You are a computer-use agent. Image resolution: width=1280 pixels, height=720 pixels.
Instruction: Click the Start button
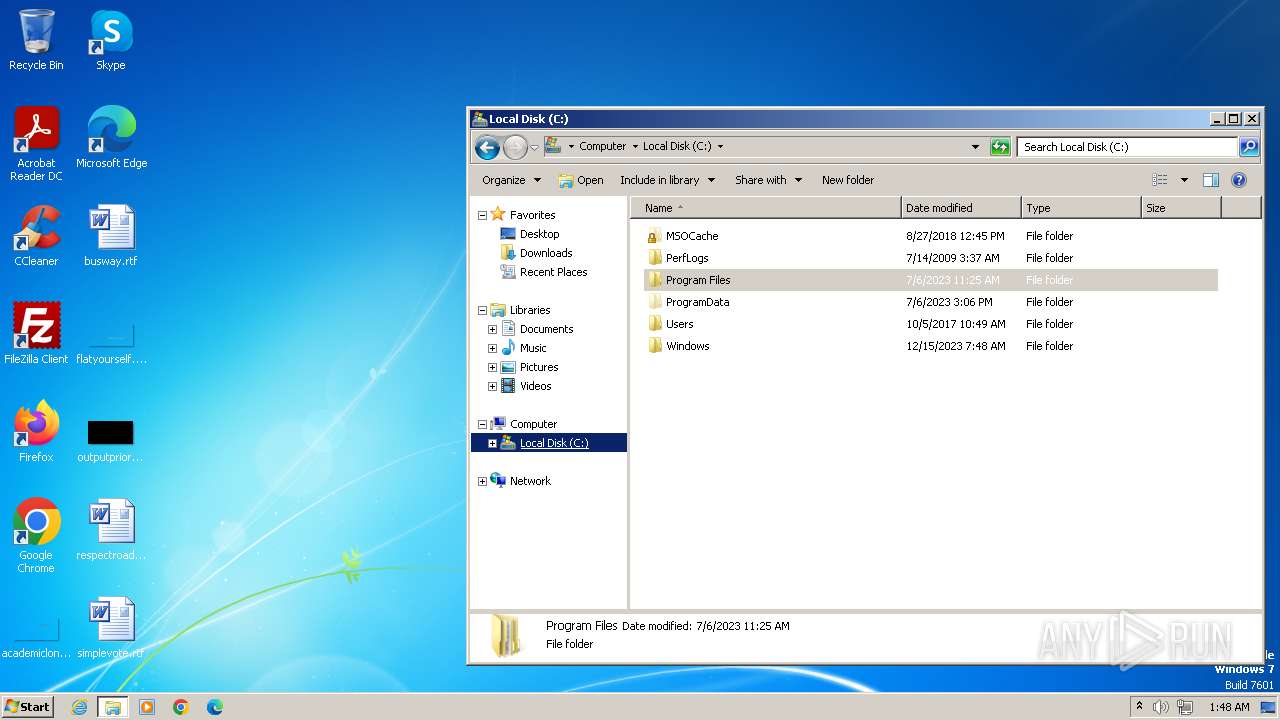click(x=27, y=707)
